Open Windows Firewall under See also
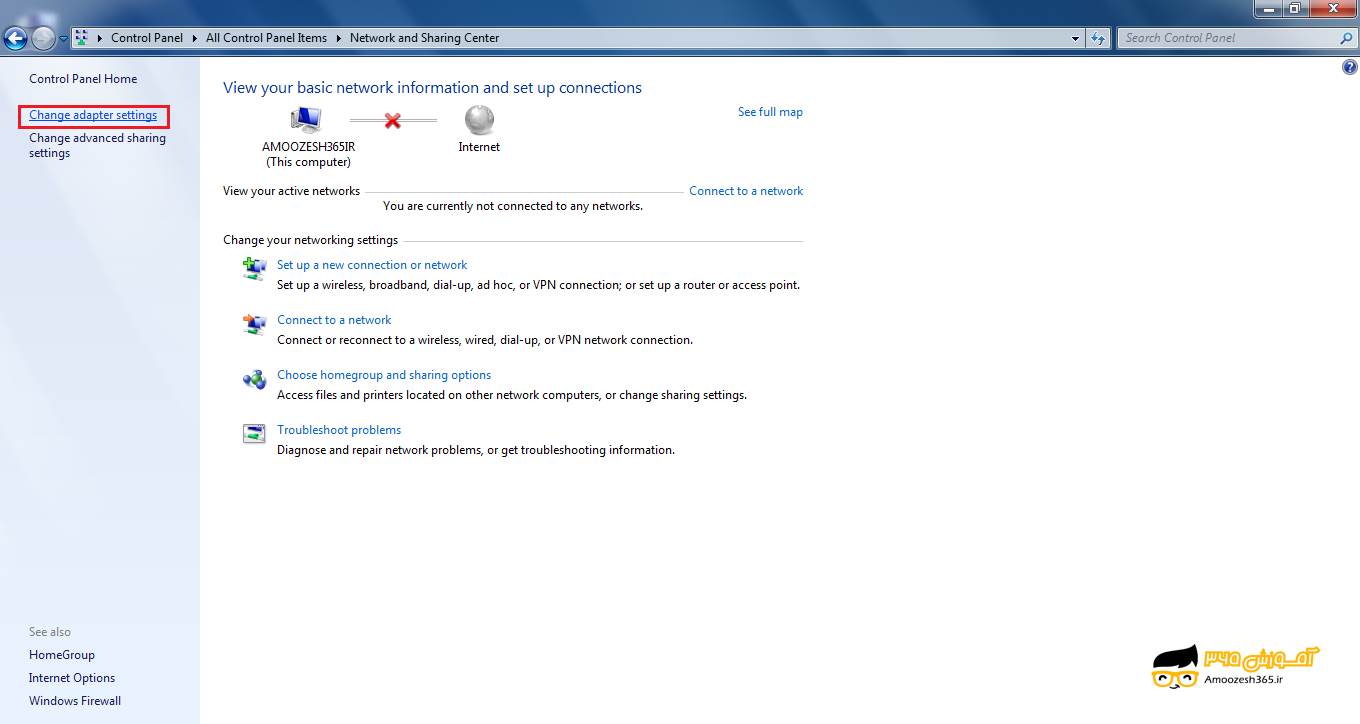The height and width of the screenshot is (724, 1360). click(75, 701)
